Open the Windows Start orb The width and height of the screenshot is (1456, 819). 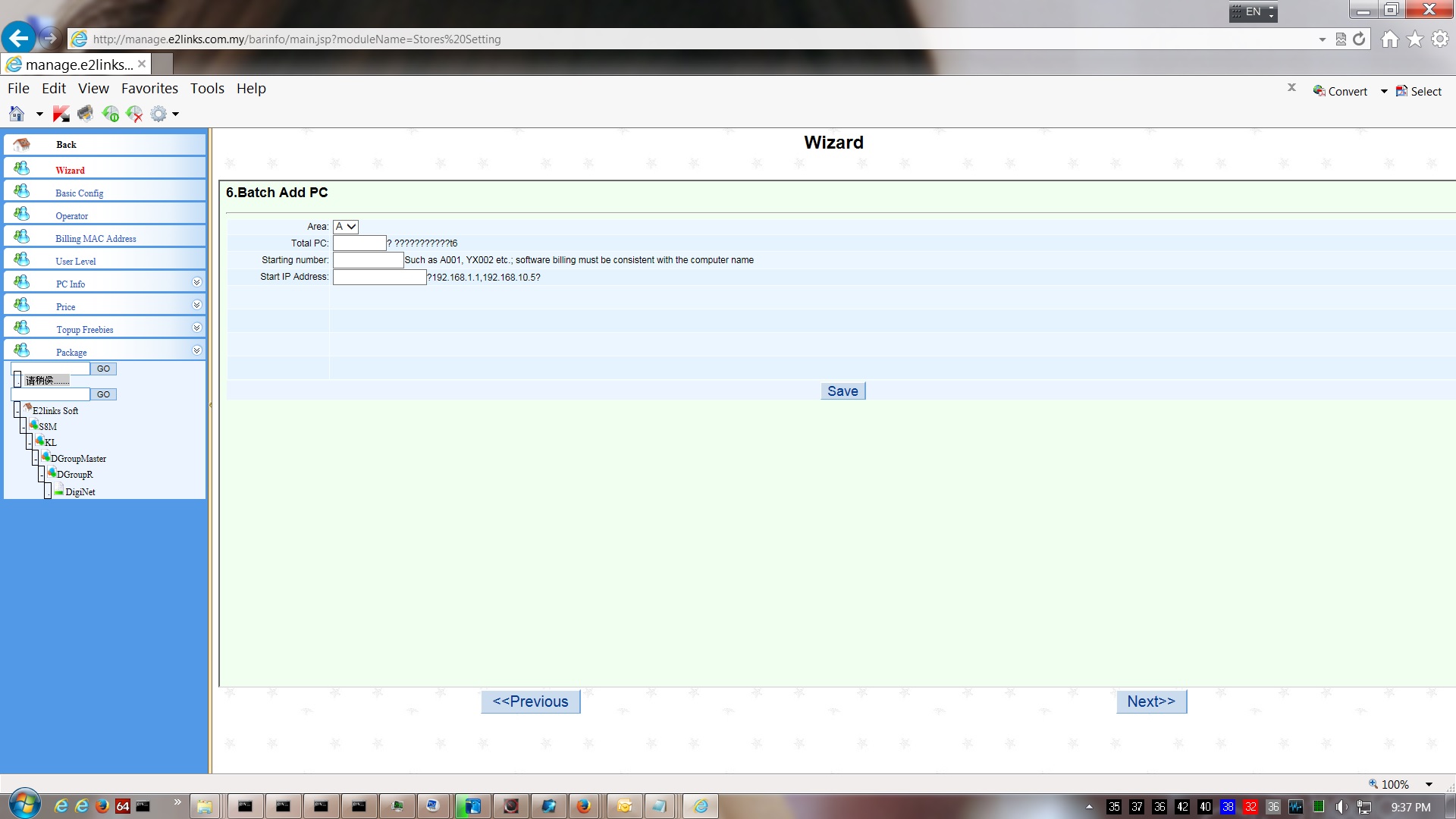click(24, 805)
